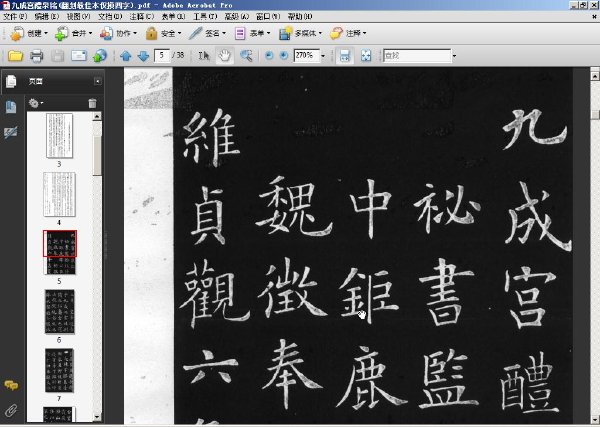The width and height of the screenshot is (600, 427).
Task: Click thumbnail panel scroll down arrow
Action: click(x=97, y=417)
